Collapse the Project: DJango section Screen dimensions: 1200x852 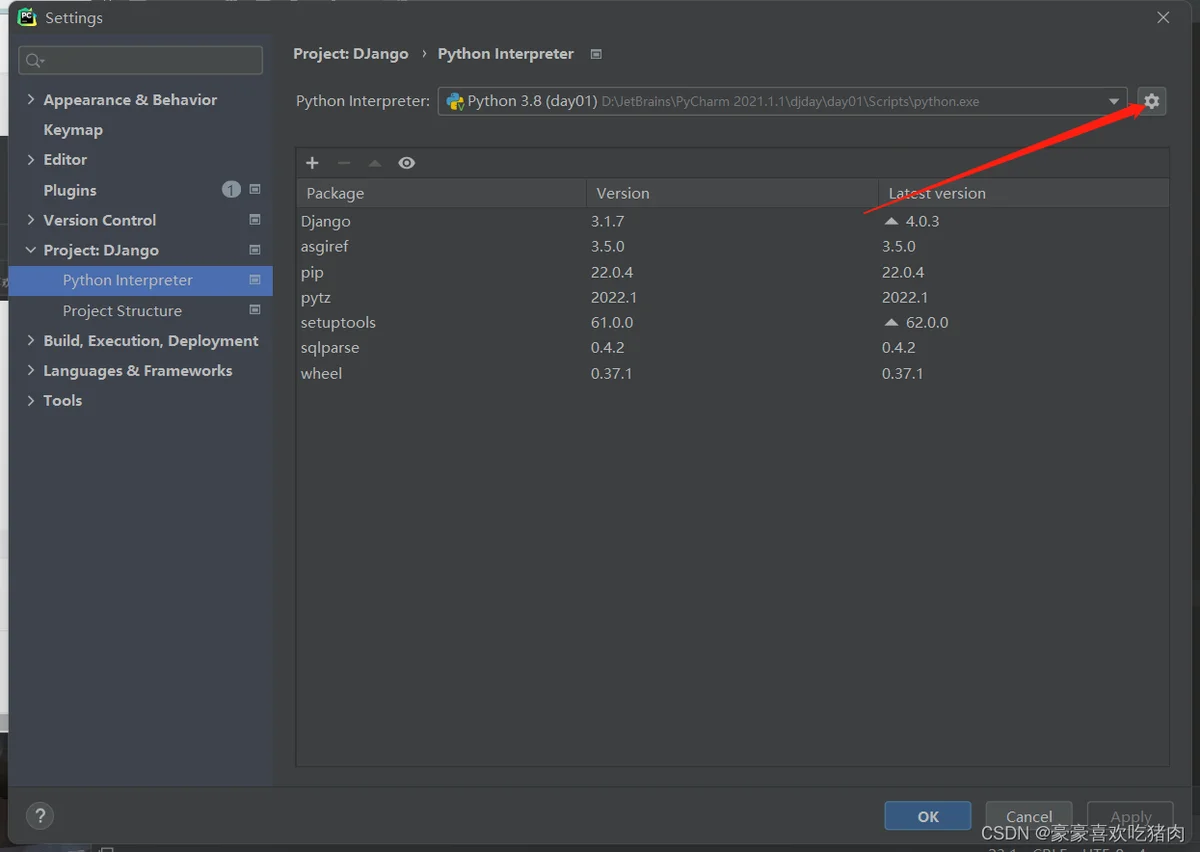[31, 250]
